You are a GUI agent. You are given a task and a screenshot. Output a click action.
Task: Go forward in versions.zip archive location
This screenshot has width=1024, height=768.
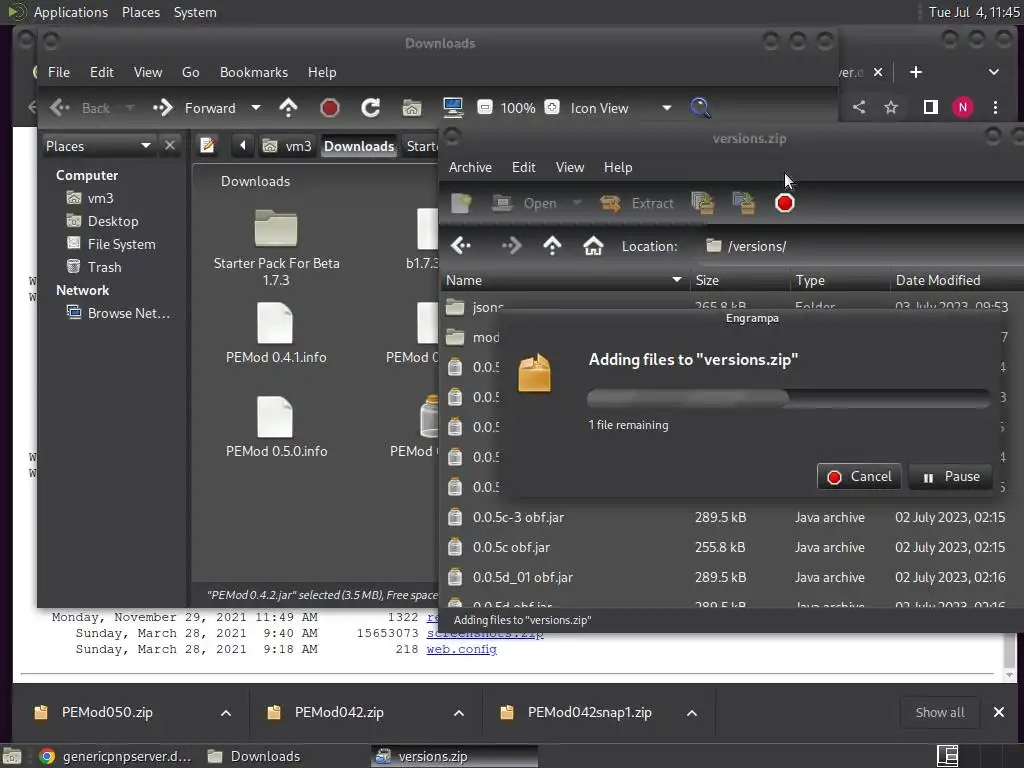[x=511, y=246]
